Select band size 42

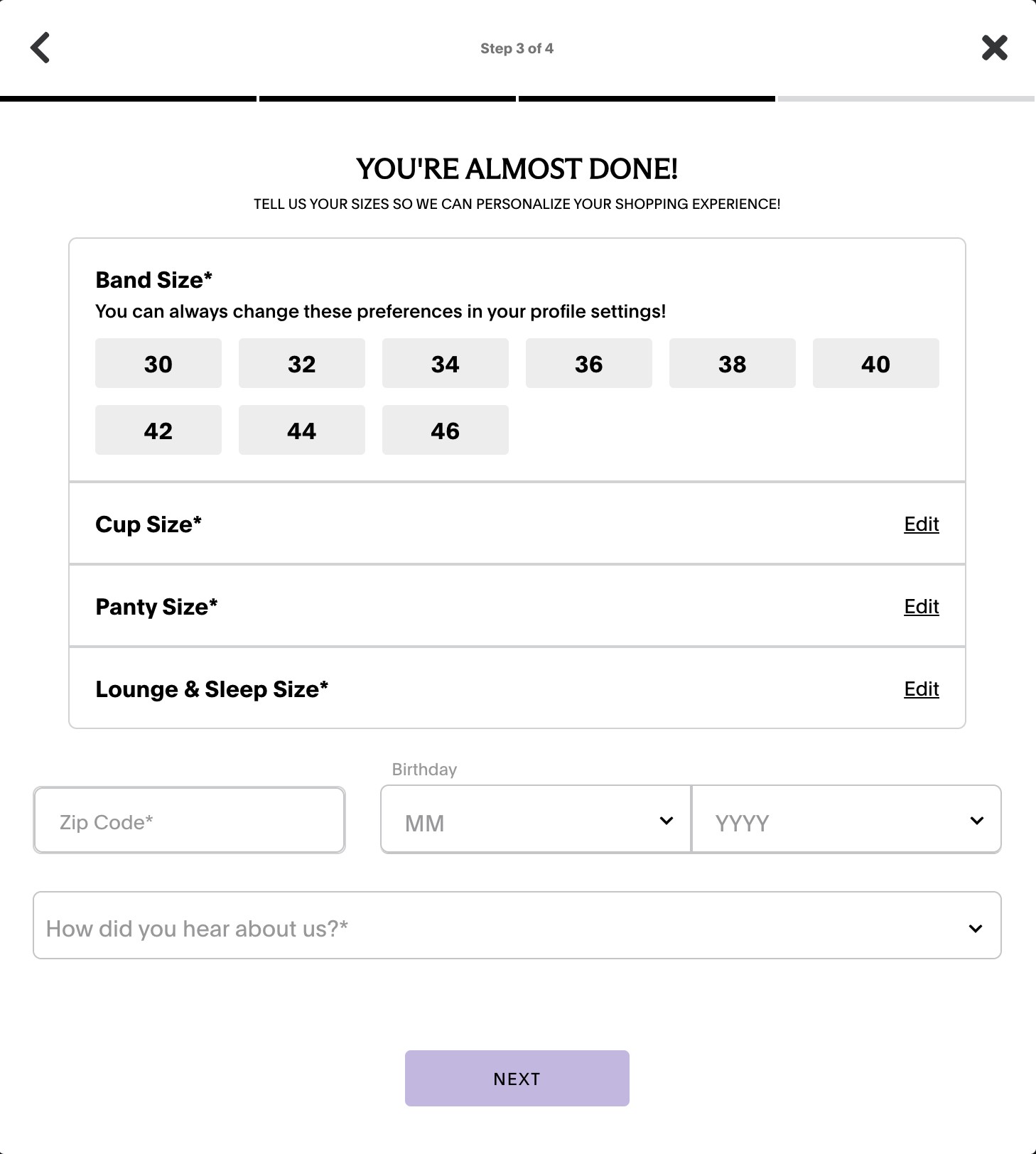coord(158,429)
